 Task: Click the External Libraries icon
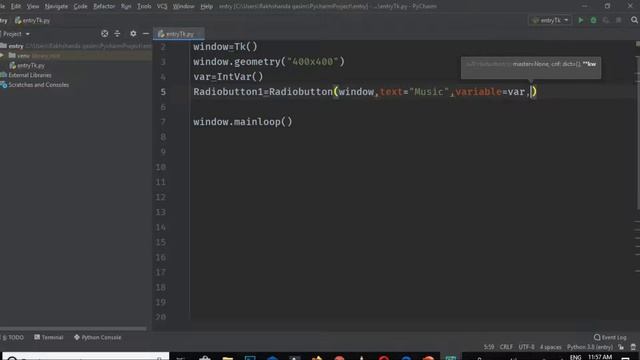pos(4,75)
